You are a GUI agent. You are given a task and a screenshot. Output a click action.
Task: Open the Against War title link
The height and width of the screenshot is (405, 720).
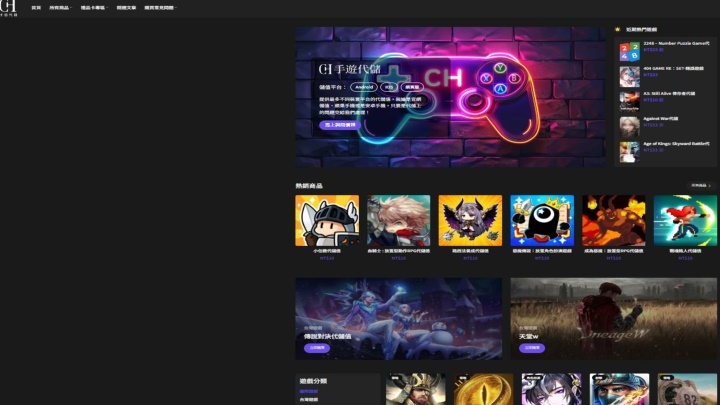click(660, 118)
